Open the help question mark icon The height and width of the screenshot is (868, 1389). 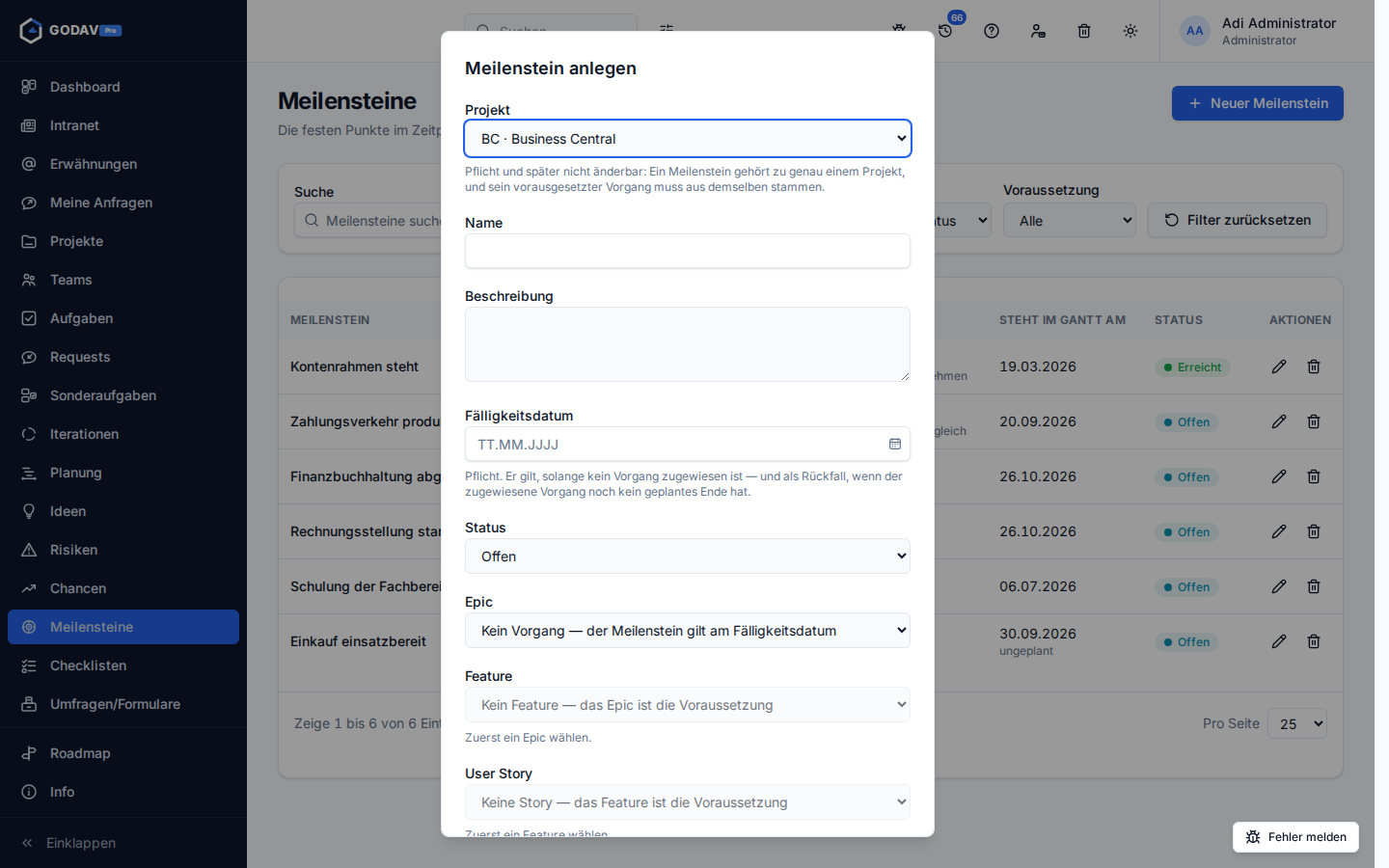click(x=992, y=31)
